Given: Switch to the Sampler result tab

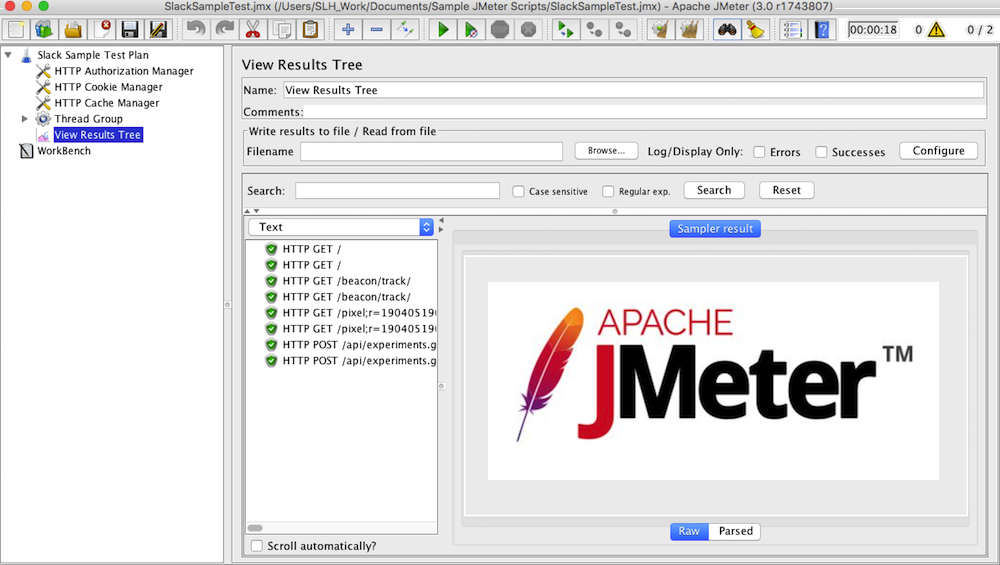Looking at the screenshot, I should coord(715,228).
